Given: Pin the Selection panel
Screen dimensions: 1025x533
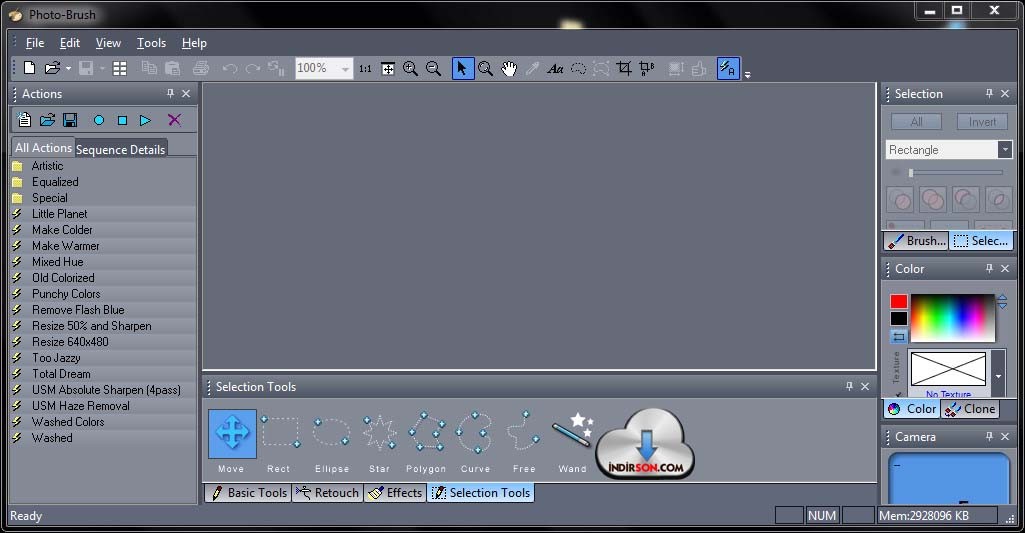Looking at the screenshot, I should (x=989, y=94).
